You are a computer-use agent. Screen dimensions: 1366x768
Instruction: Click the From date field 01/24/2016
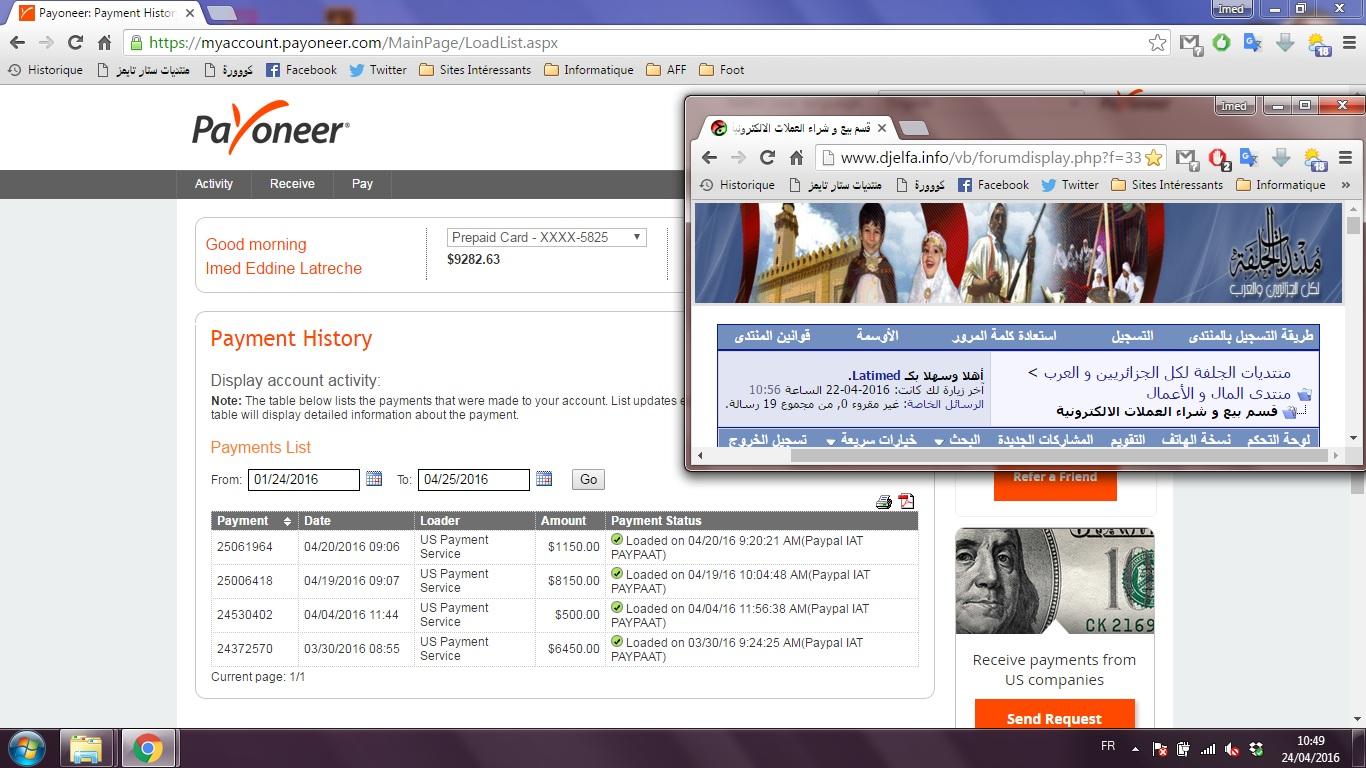click(x=303, y=479)
